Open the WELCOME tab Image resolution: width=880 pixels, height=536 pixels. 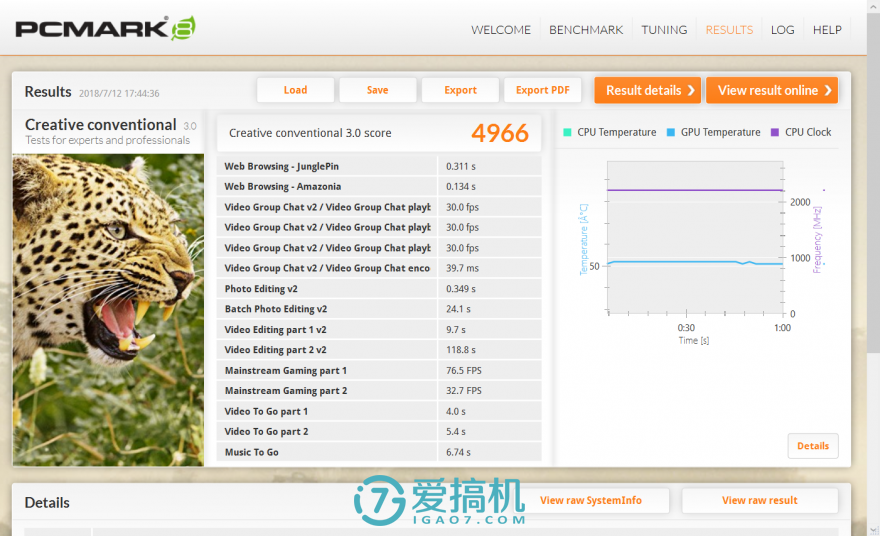tap(501, 30)
